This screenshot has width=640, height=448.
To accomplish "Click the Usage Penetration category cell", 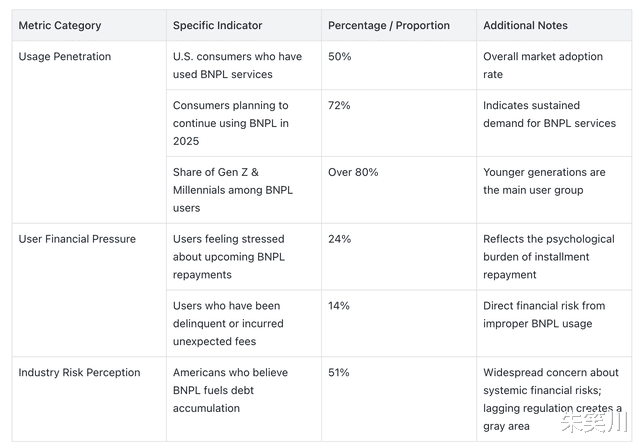I will (65, 57).
